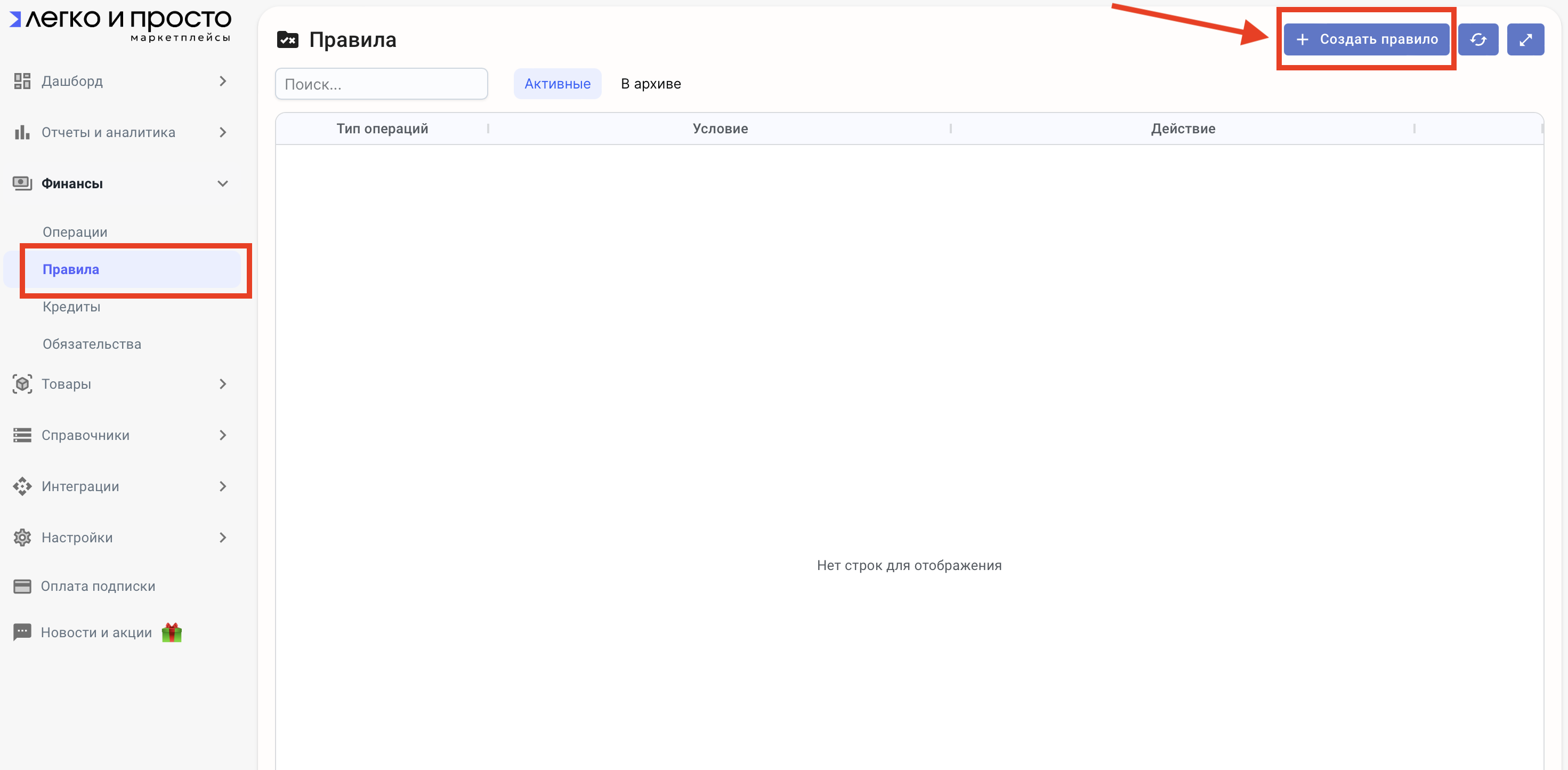Click the bar chart icon for Отчеты и аналитика

[x=22, y=132]
